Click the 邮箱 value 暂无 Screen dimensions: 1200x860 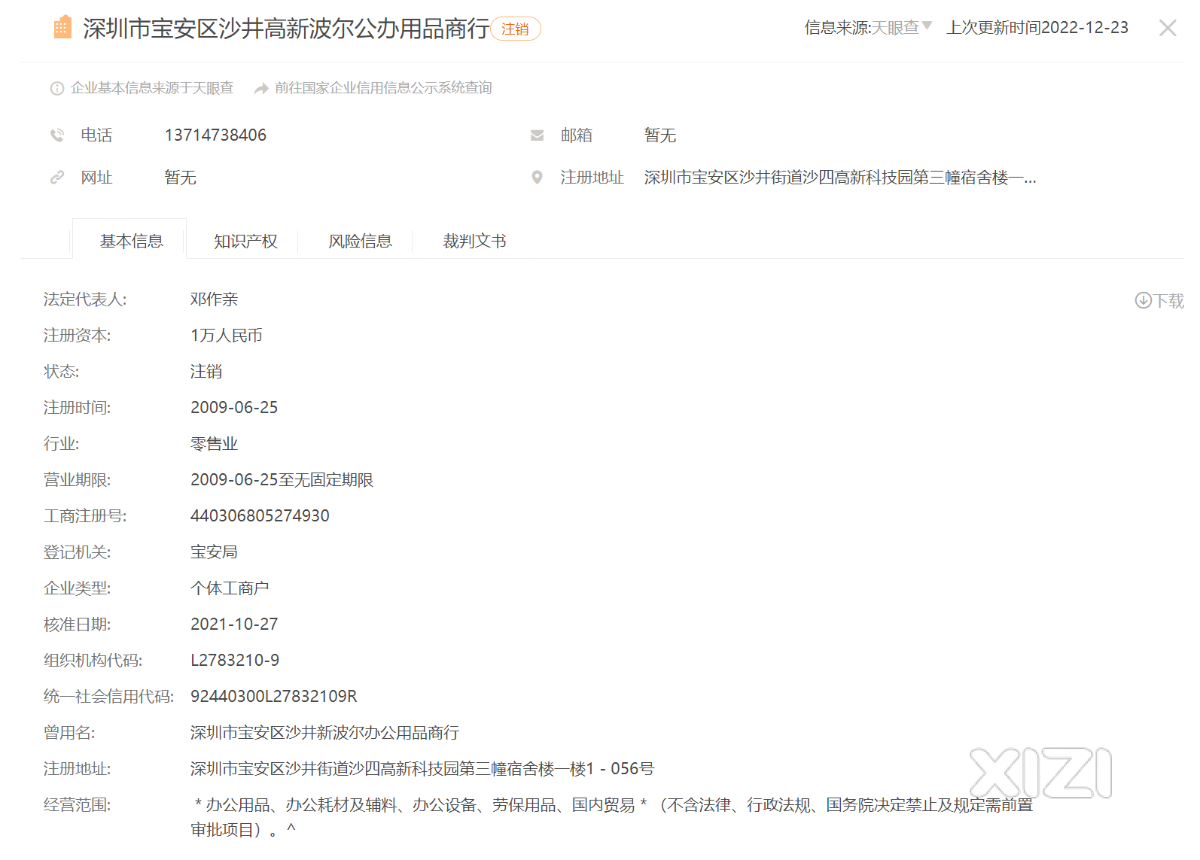(660, 135)
